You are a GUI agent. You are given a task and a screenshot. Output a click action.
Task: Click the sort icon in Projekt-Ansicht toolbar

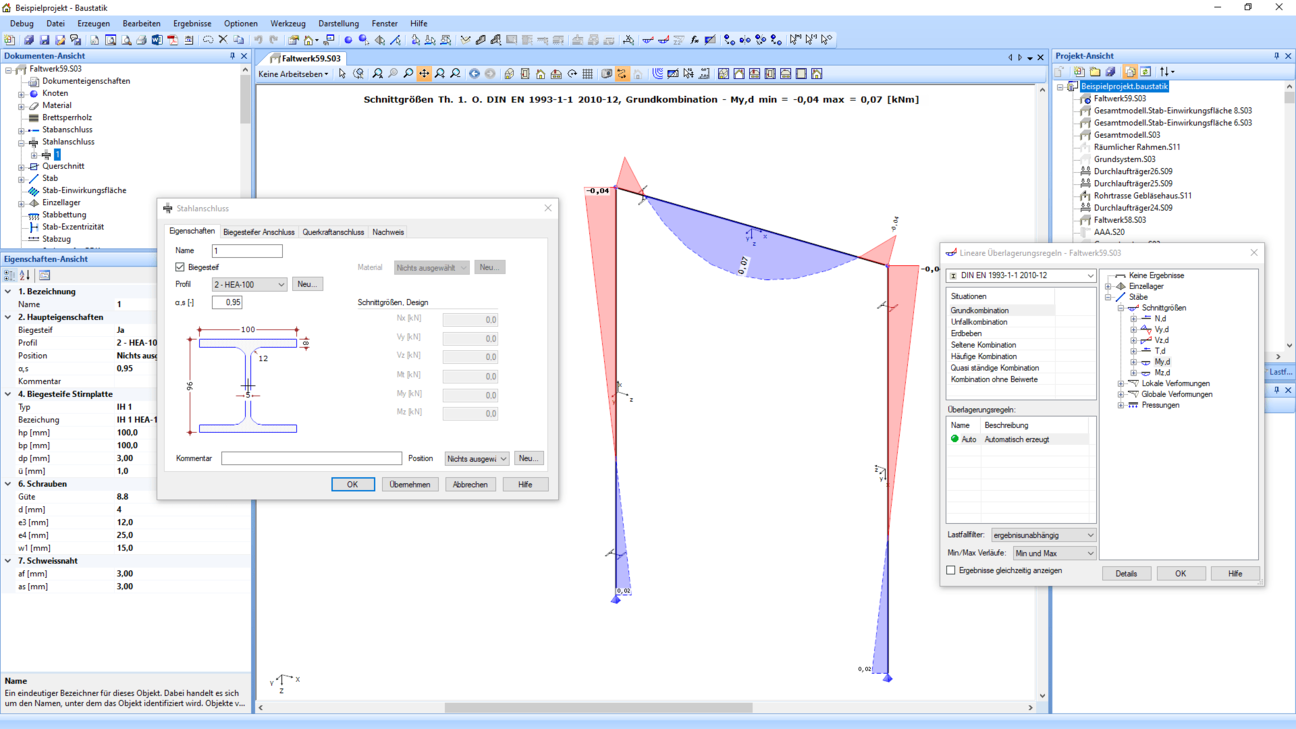[1165, 72]
